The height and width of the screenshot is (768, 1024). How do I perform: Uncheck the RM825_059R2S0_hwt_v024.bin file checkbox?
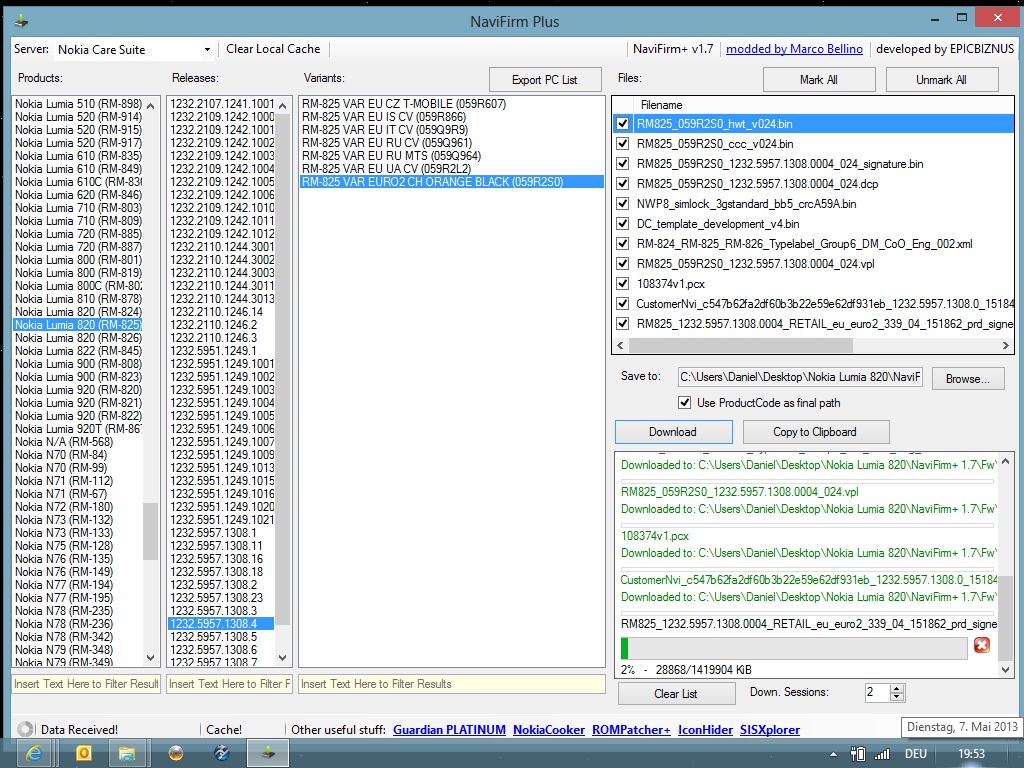click(622, 123)
